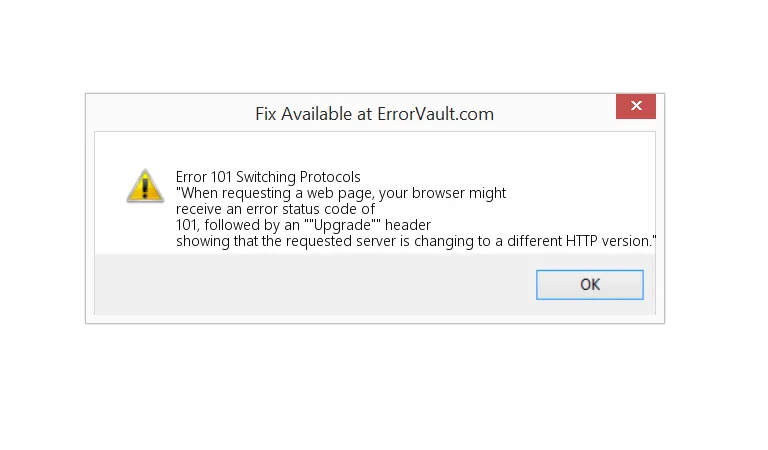Click the yellow warning triangle icon
768x450 pixels.
coord(145,185)
